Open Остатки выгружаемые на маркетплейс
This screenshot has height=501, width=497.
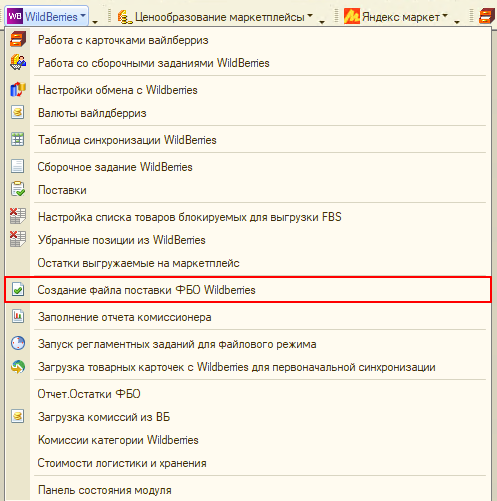248,263
